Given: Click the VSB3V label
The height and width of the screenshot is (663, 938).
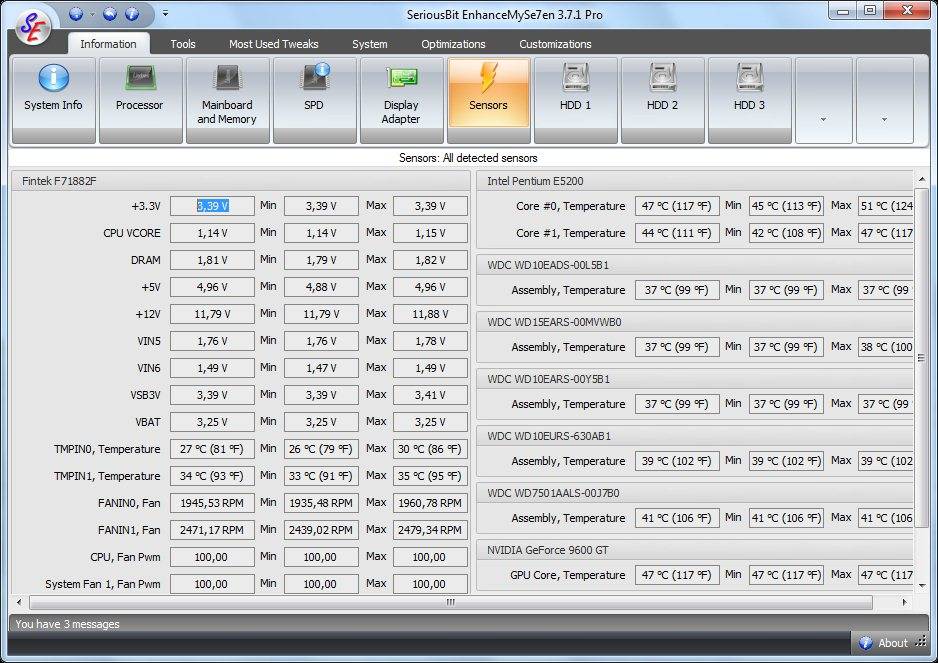Looking at the screenshot, I should point(145,395).
